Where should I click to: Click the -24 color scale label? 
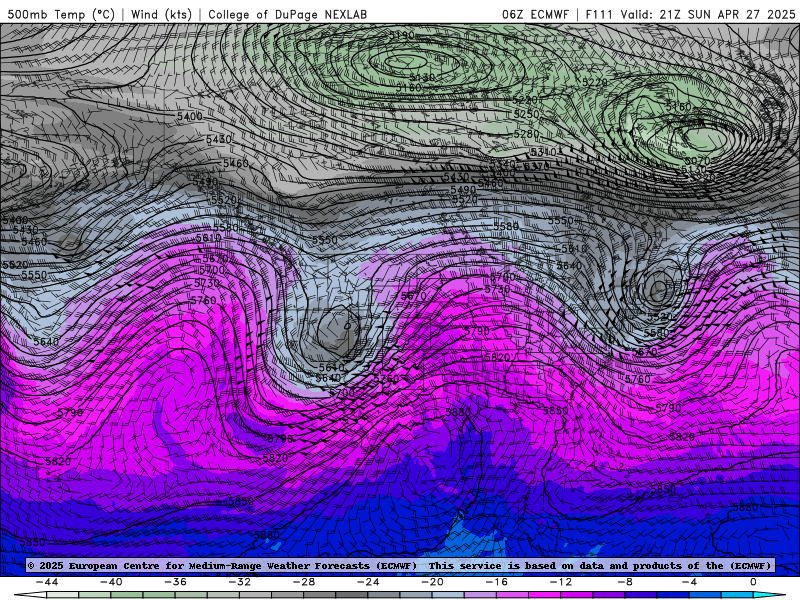point(368,582)
